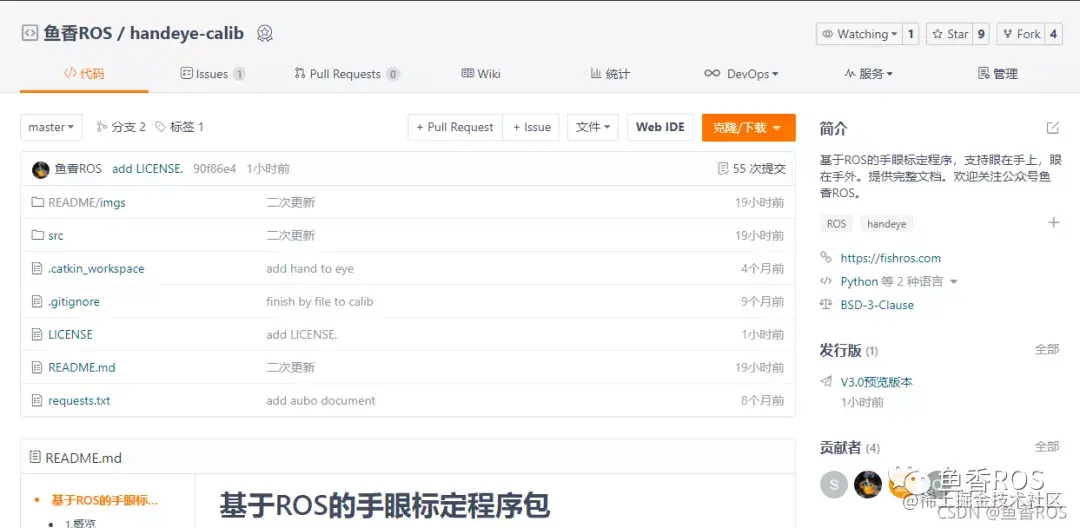Click the license scale icon beside BSD-3-Clause
This screenshot has height=528, width=1080.
pyautogui.click(x=826, y=304)
